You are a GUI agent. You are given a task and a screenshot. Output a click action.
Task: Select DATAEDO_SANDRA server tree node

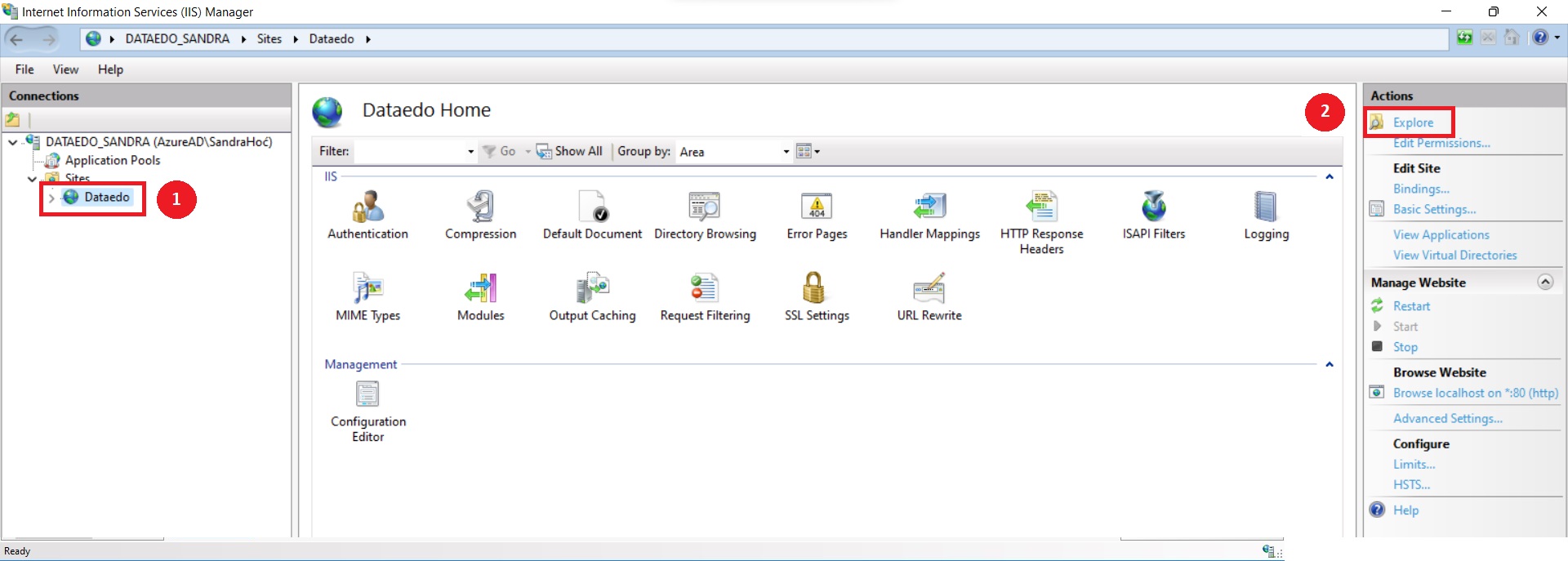click(158, 142)
